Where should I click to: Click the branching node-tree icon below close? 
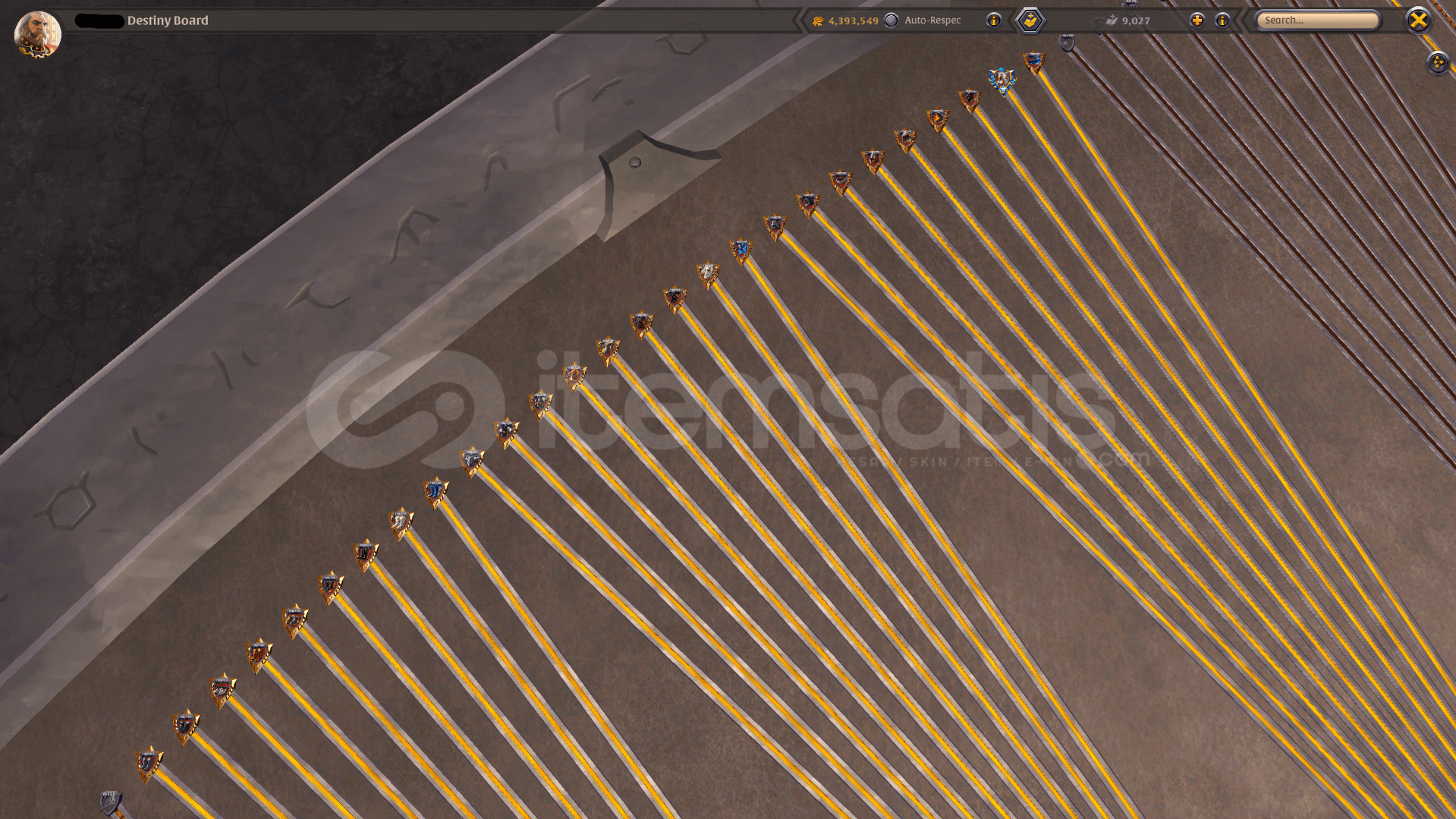pyautogui.click(x=1438, y=63)
